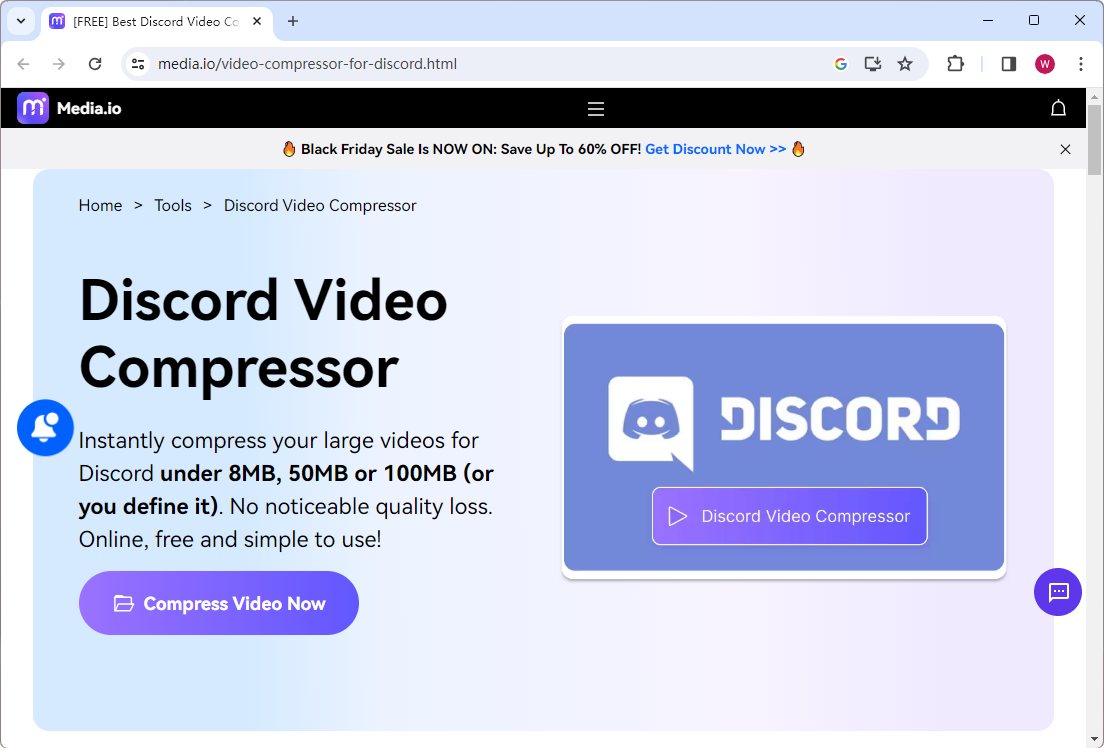Viewport: 1104px width, 748px height.
Task: Click the Google translate icon
Action: point(840,64)
